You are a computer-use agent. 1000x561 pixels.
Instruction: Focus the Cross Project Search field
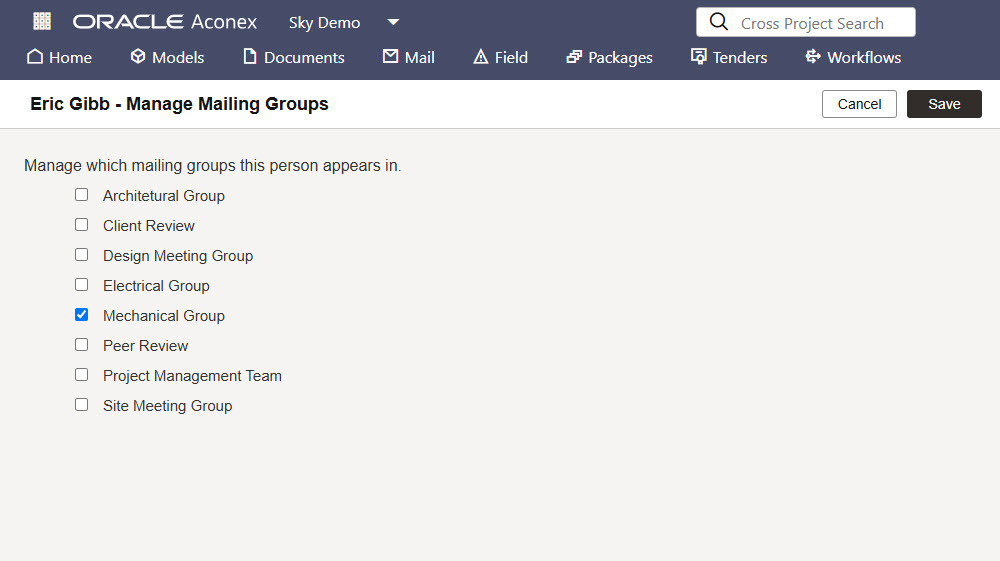pos(805,22)
